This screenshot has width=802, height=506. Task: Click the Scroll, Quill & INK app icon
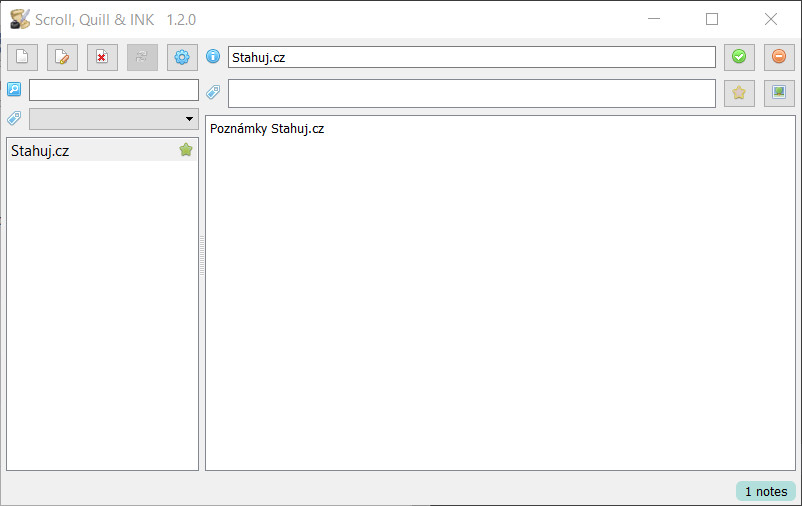tap(20, 19)
